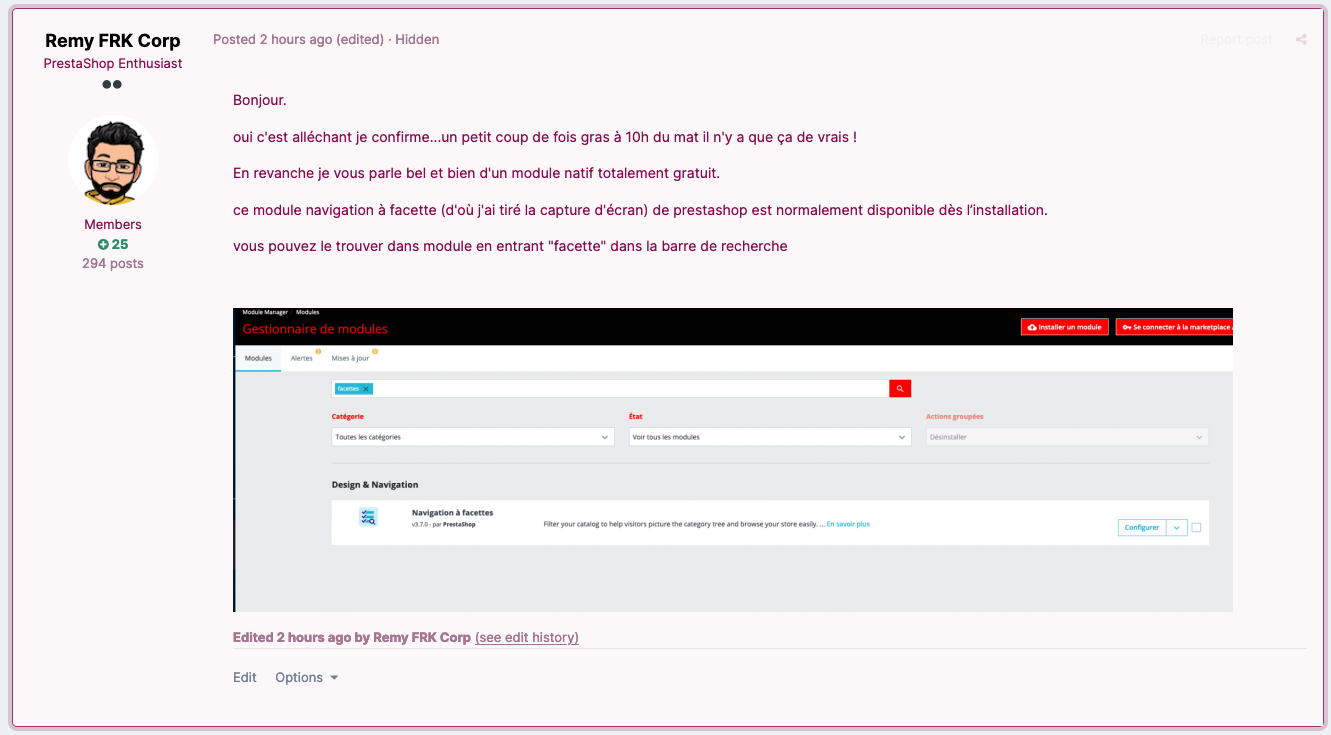The height and width of the screenshot is (735, 1331).
Task: Select the Alertes tab in screenshot
Action: tap(302, 358)
